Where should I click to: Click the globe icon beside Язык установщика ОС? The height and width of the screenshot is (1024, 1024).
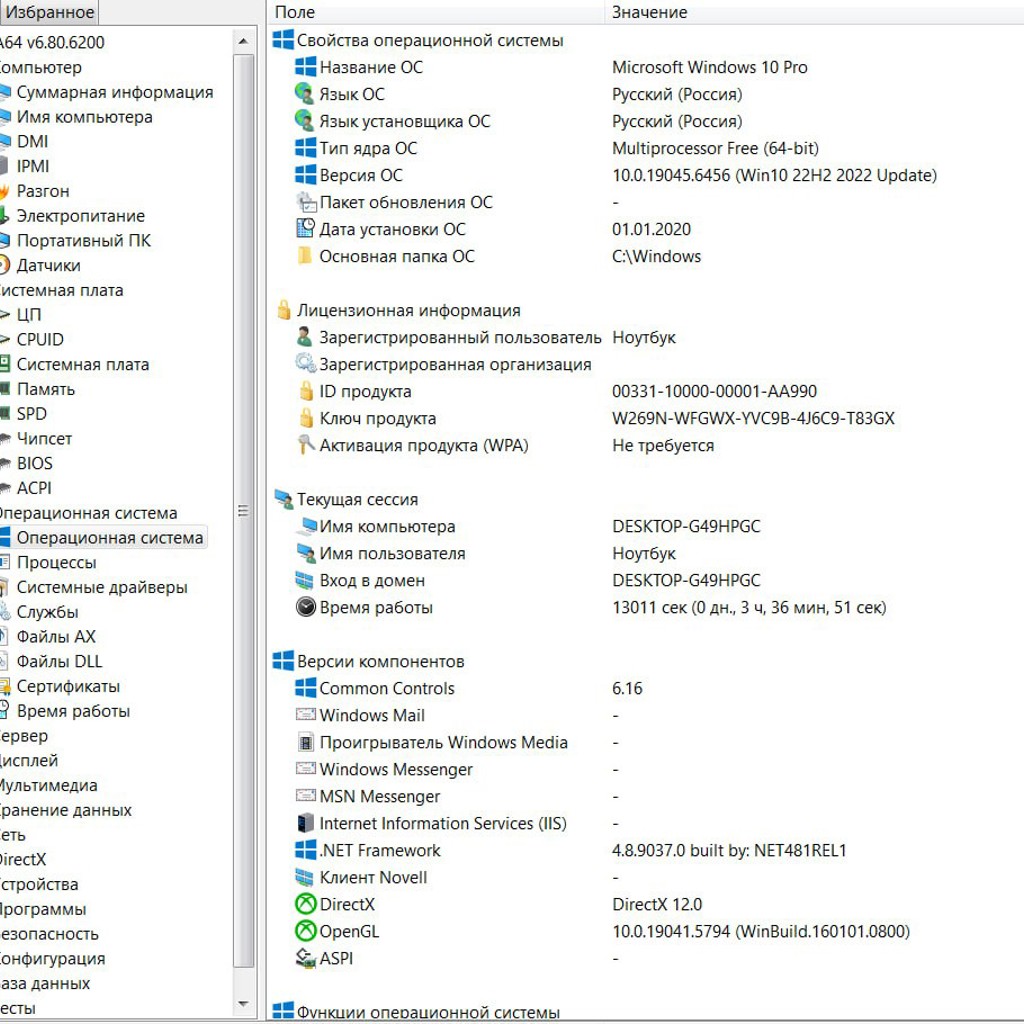coord(304,120)
